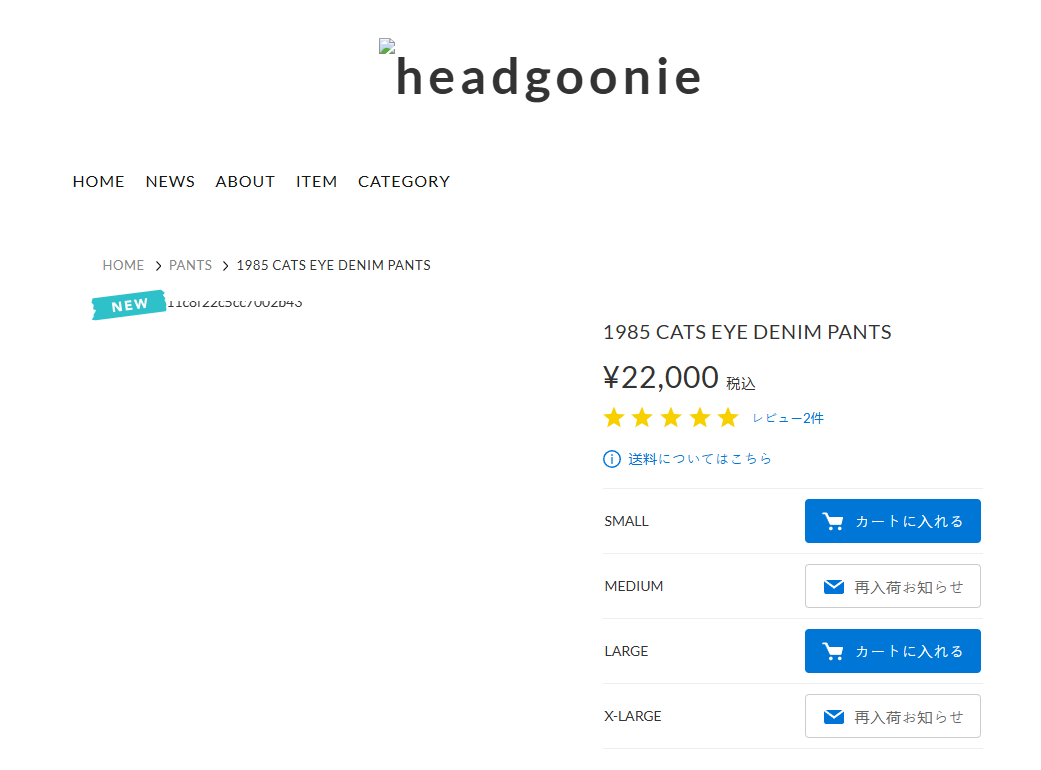
Task: Open the NEWS menu item
Action: (x=170, y=181)
